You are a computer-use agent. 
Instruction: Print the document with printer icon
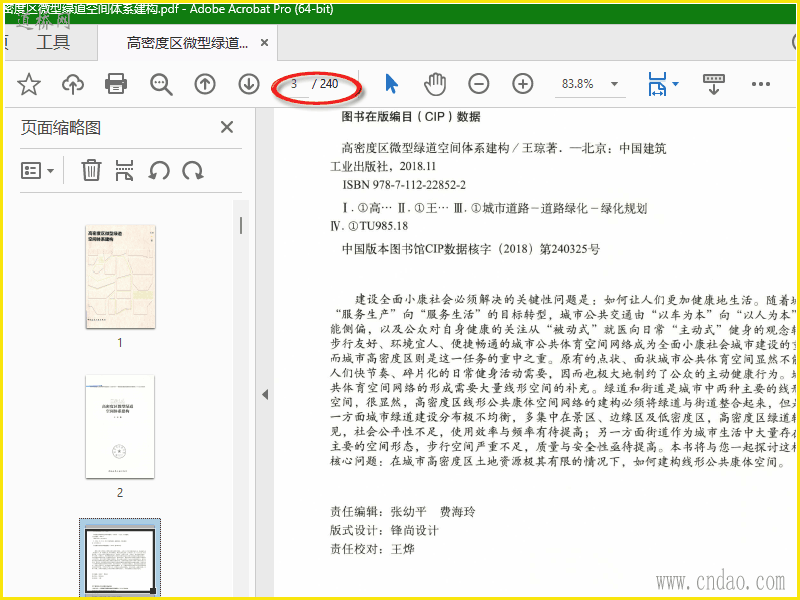(116, 84)
